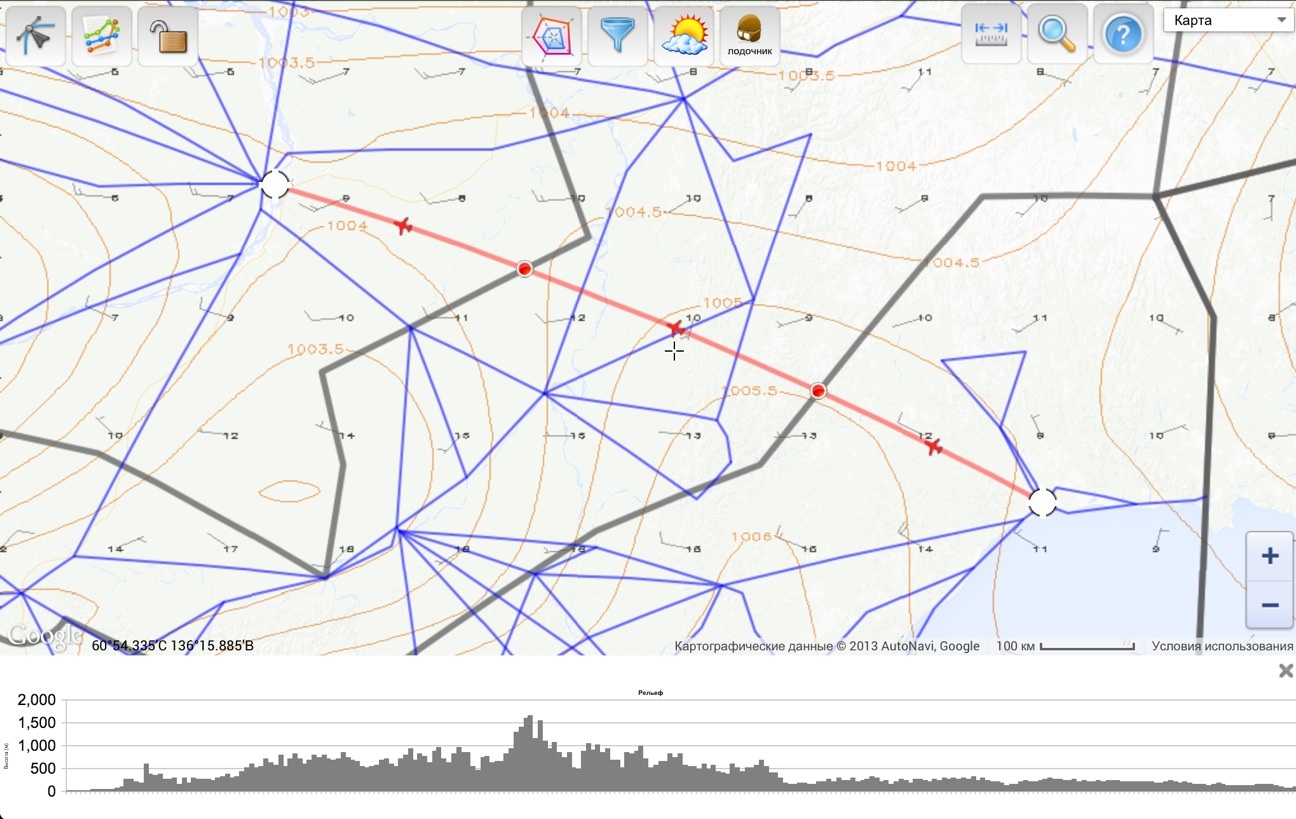Click the first red midpoint route marker
The image size is (1296, 819).
point(524,269)
